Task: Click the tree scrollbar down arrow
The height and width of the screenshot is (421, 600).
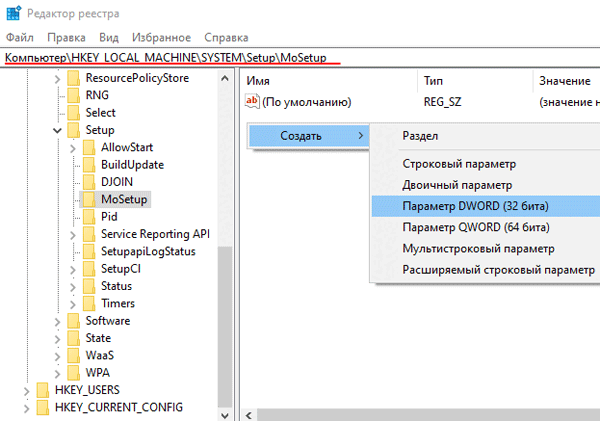Action: coord(225,415)
